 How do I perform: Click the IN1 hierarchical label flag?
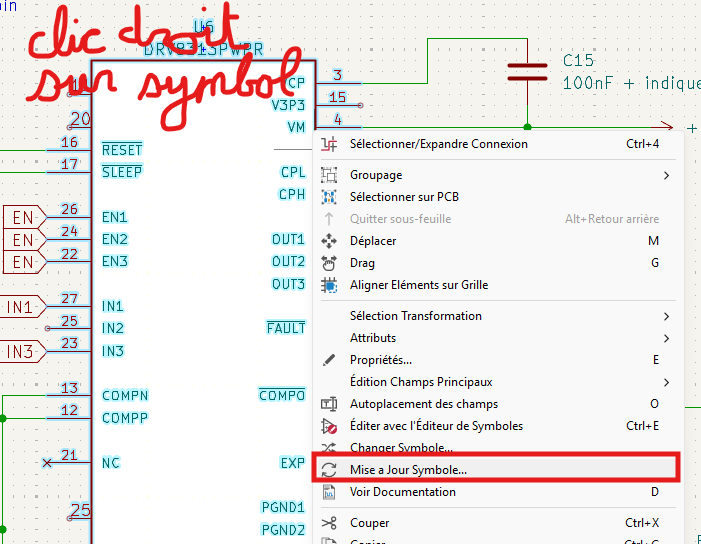pos(23,307)
